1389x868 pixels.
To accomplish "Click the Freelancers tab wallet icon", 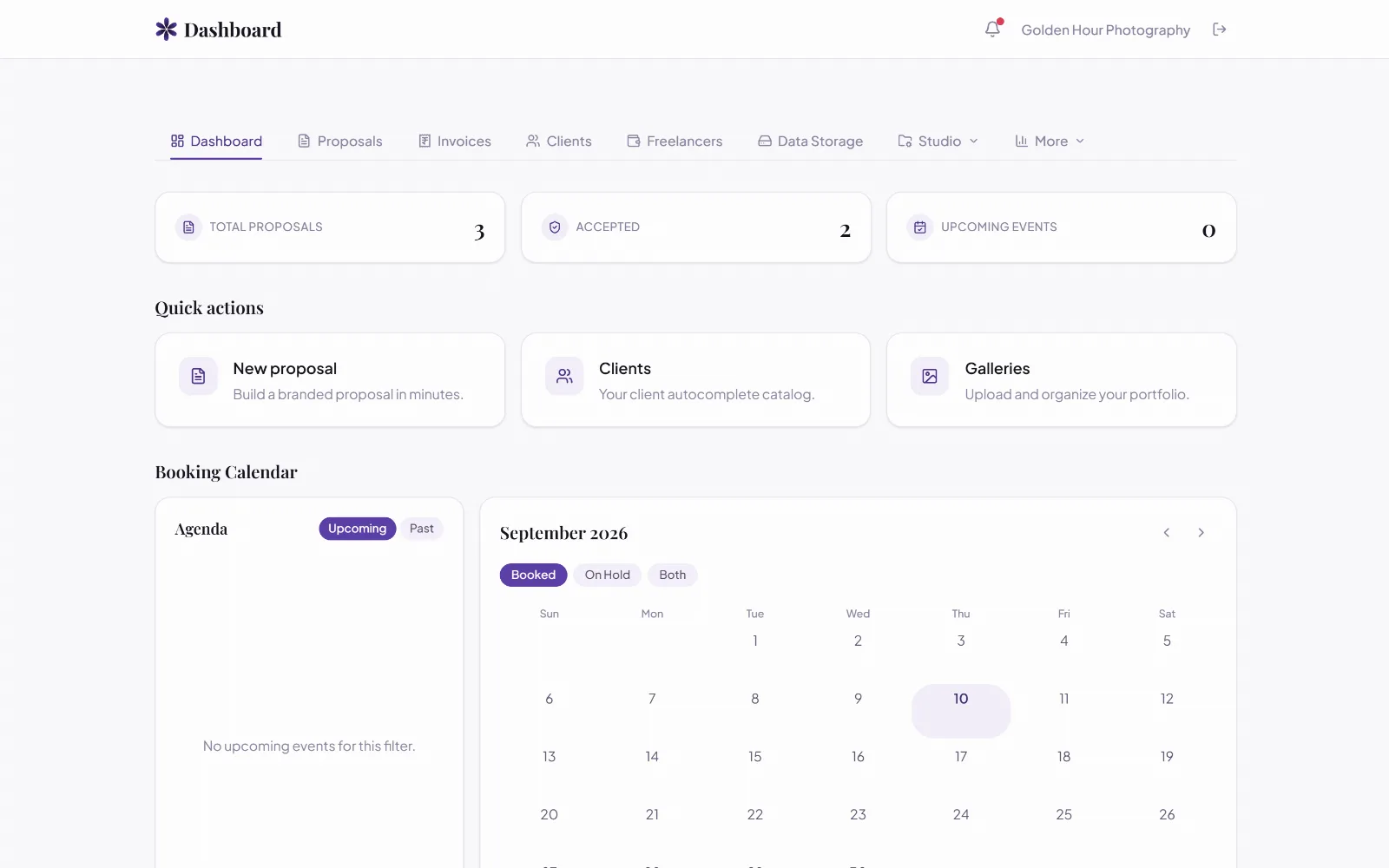I will (x=634, y=141).
